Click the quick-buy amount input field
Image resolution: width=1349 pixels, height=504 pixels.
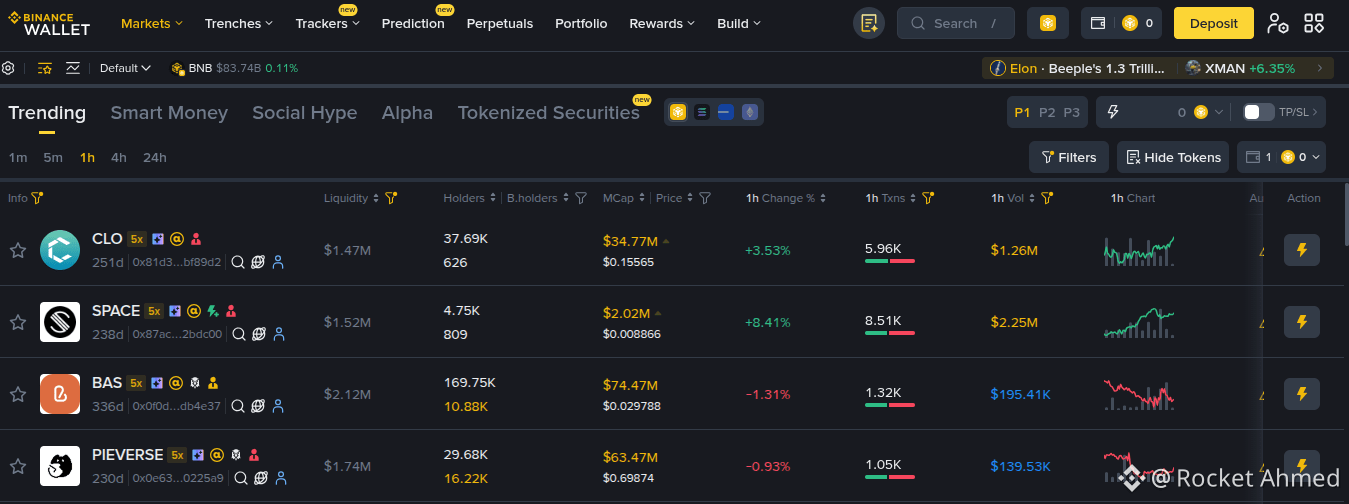(x=1155, y=112)
